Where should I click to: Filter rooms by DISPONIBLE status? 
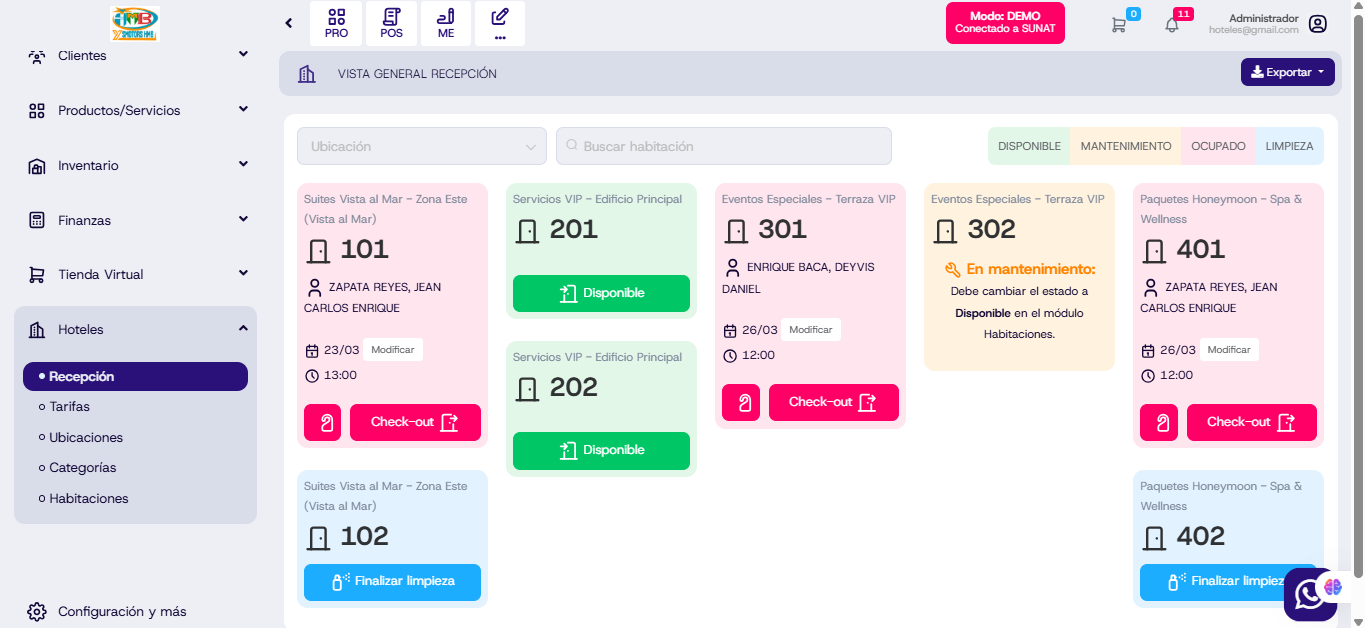(1029, 146)
